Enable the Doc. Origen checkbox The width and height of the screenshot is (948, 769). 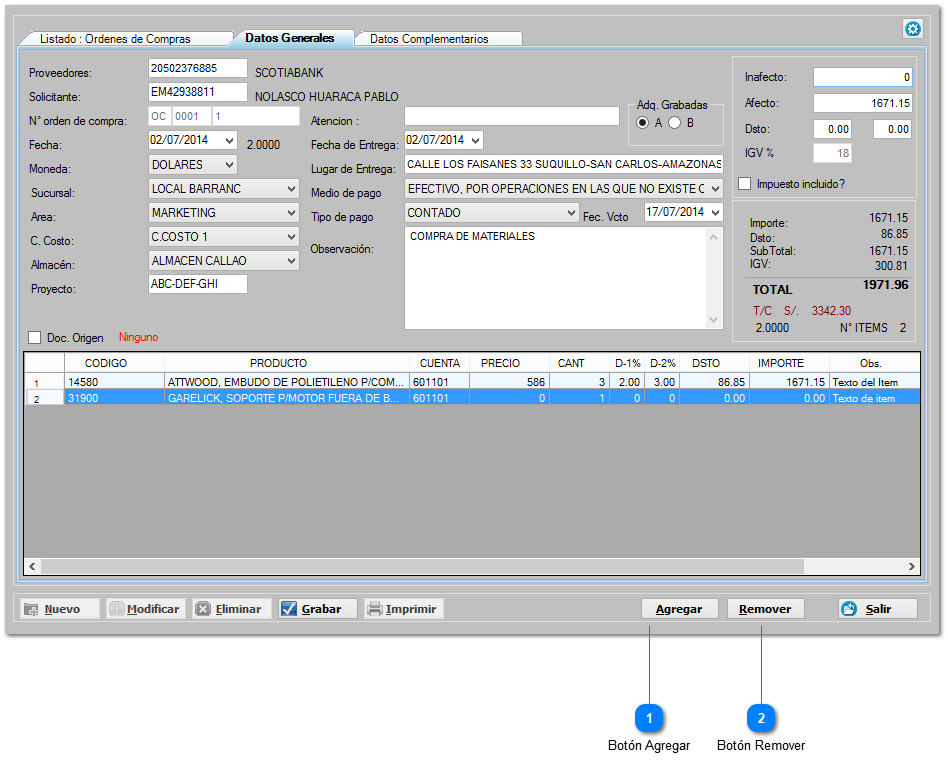point(34,337)
